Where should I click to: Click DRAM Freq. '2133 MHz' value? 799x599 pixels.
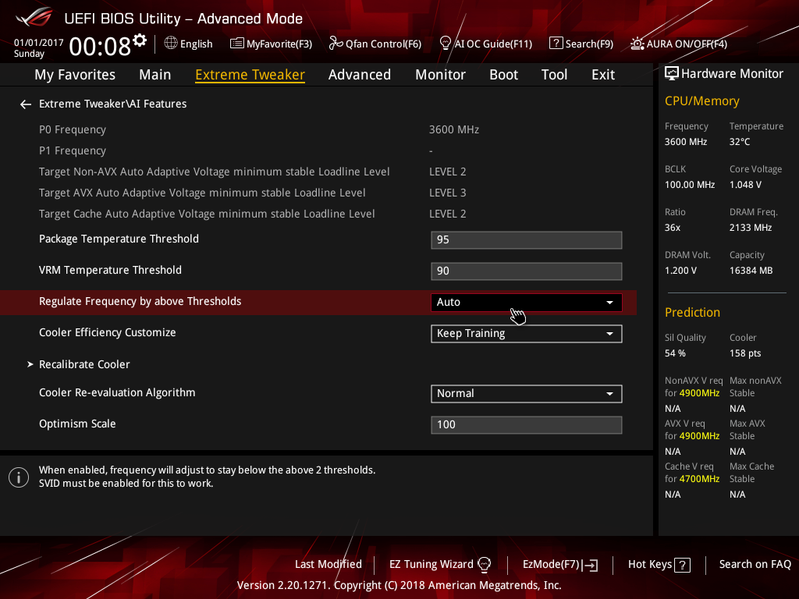(x=750, y=228)
